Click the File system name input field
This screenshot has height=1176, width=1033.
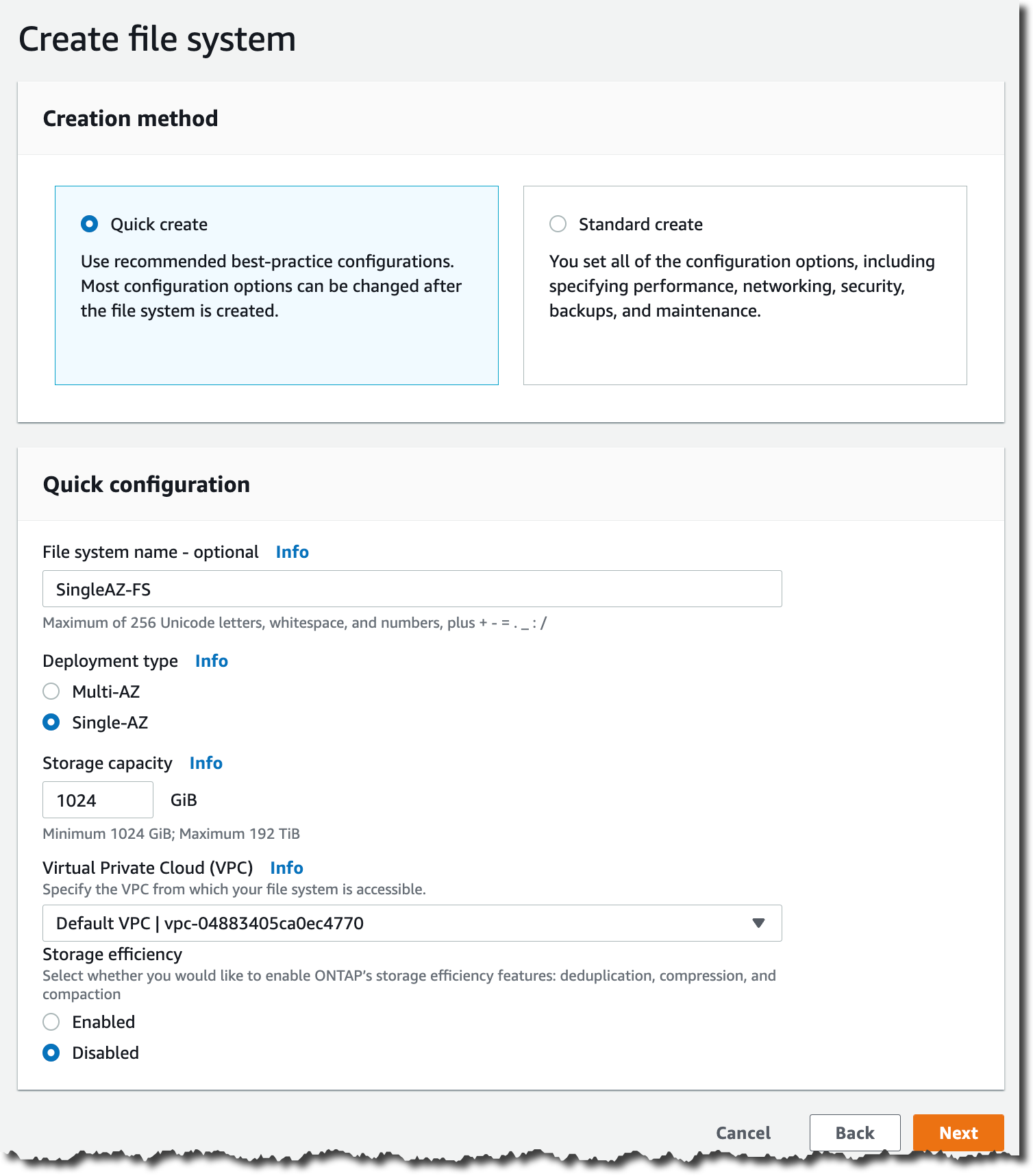pos(412,589)
